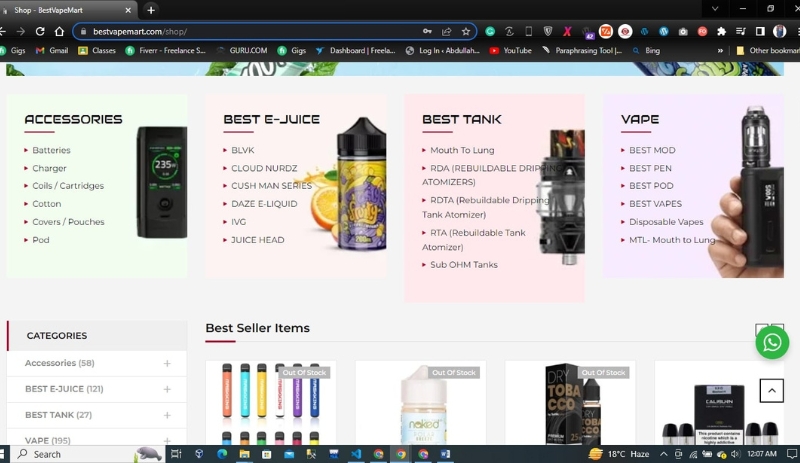This screenshot has height=463, width=800.
Task: Open the GURU.COM bookmark
Action: click(x=242, y=51)
